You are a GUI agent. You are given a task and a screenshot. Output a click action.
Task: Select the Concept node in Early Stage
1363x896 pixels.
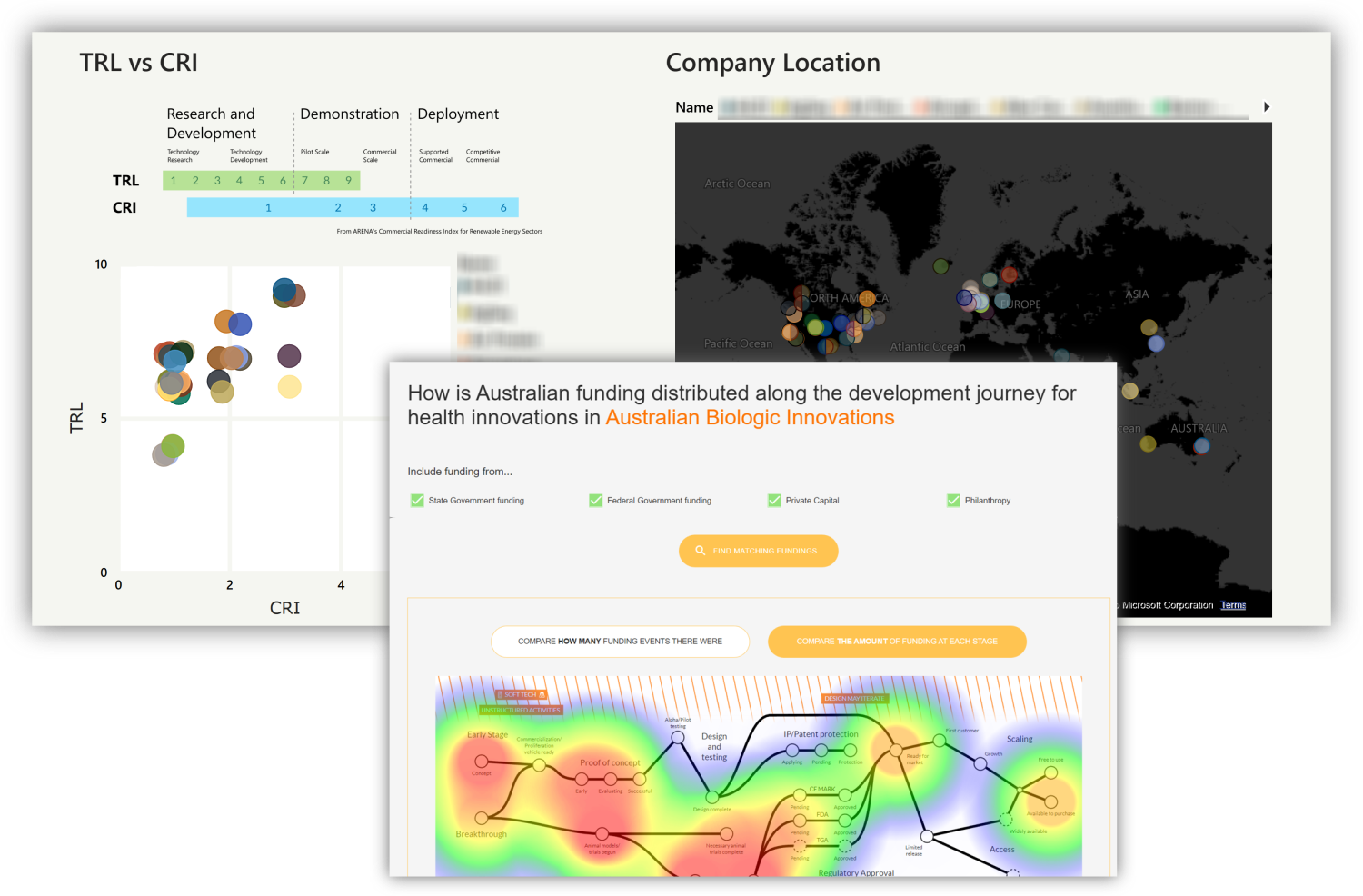(482, 762)
